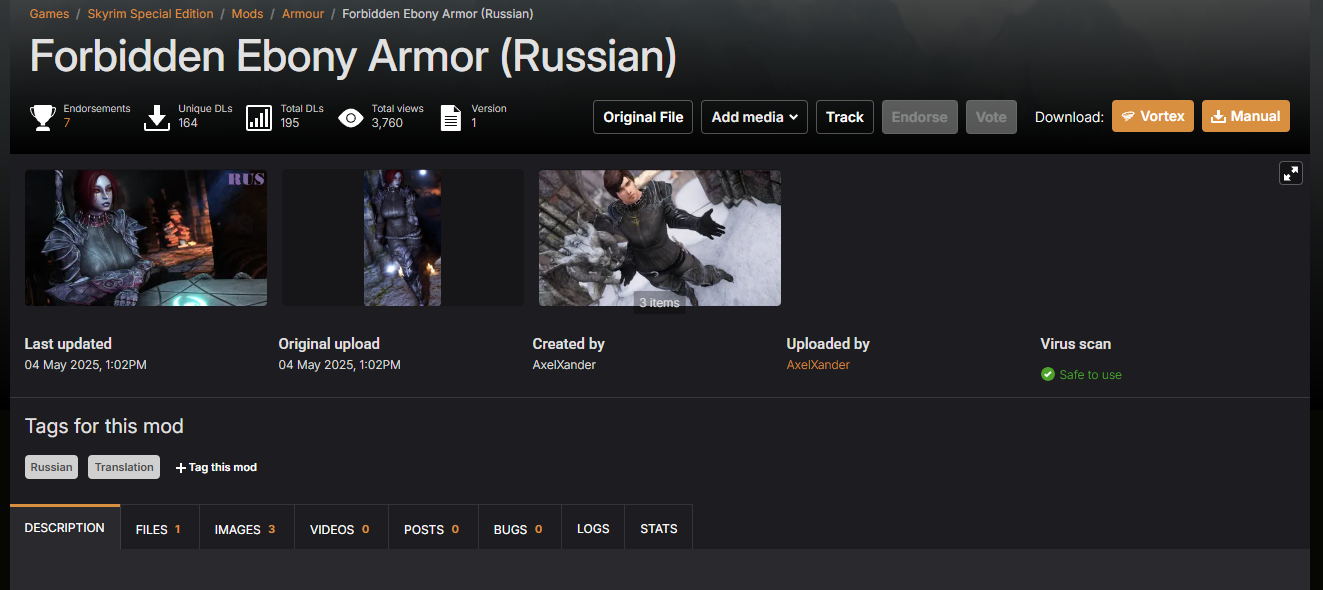Open the Logs tab
The height and width of the screenshot is (590, 1323).
(x=593, y=529)
